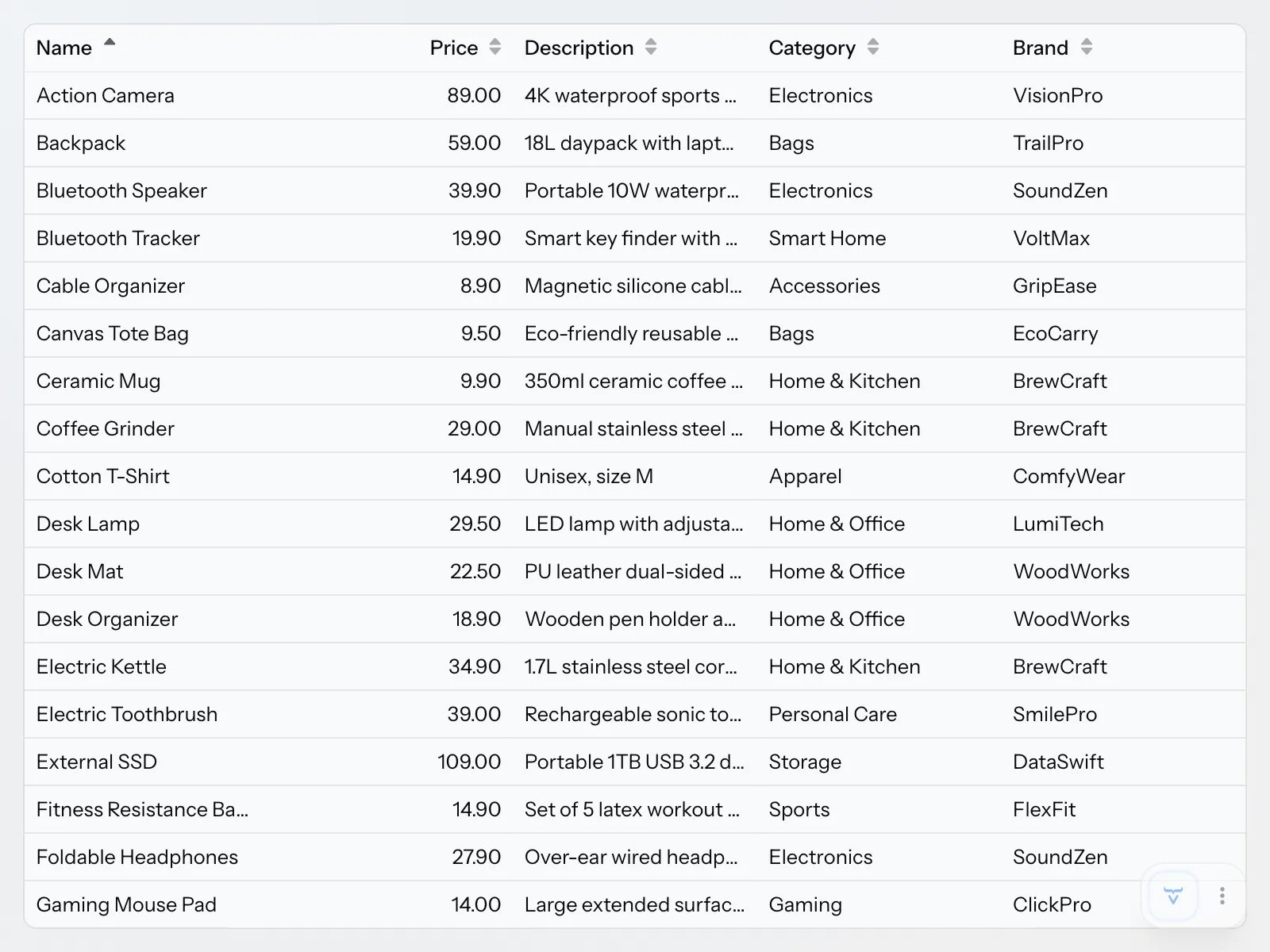Select the Foldable Headphones name cell
Screen dimensions: 1270x952
[x=137, y=857]
